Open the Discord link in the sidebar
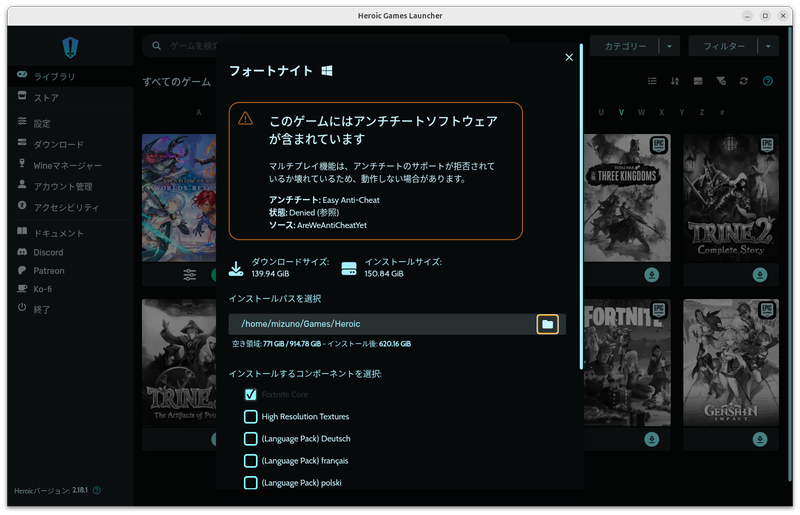The width and height of the screenshot is (800, 515). tap(70, 252)
